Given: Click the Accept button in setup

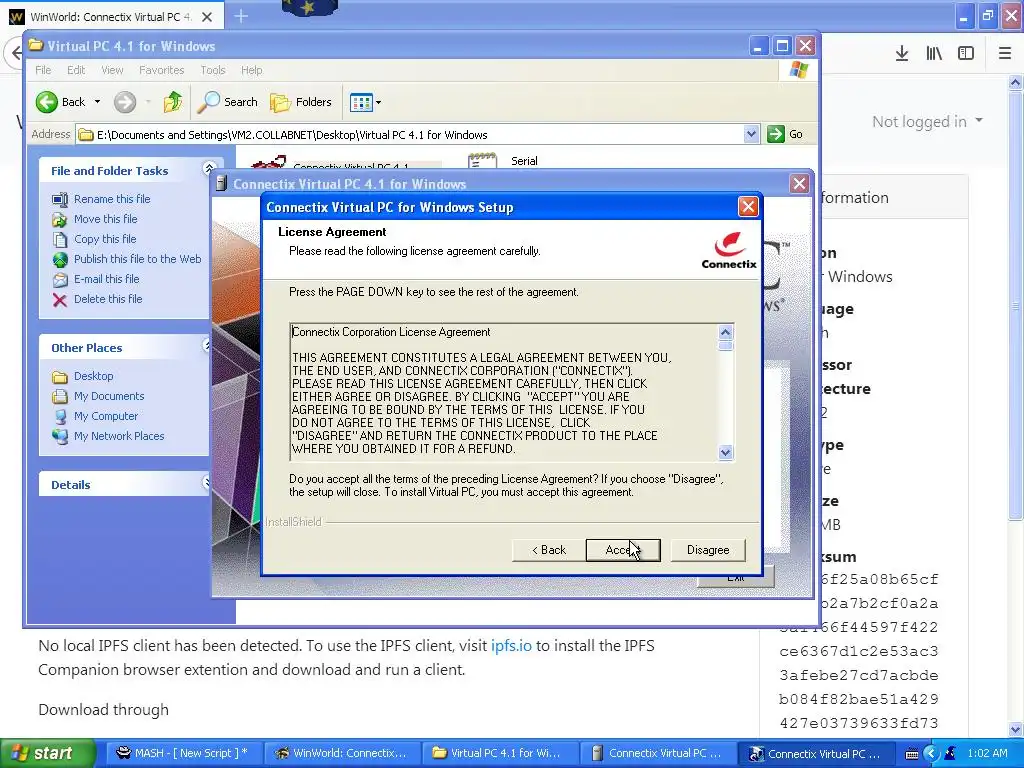Looking at the screenshot, I should pos(623,550).
